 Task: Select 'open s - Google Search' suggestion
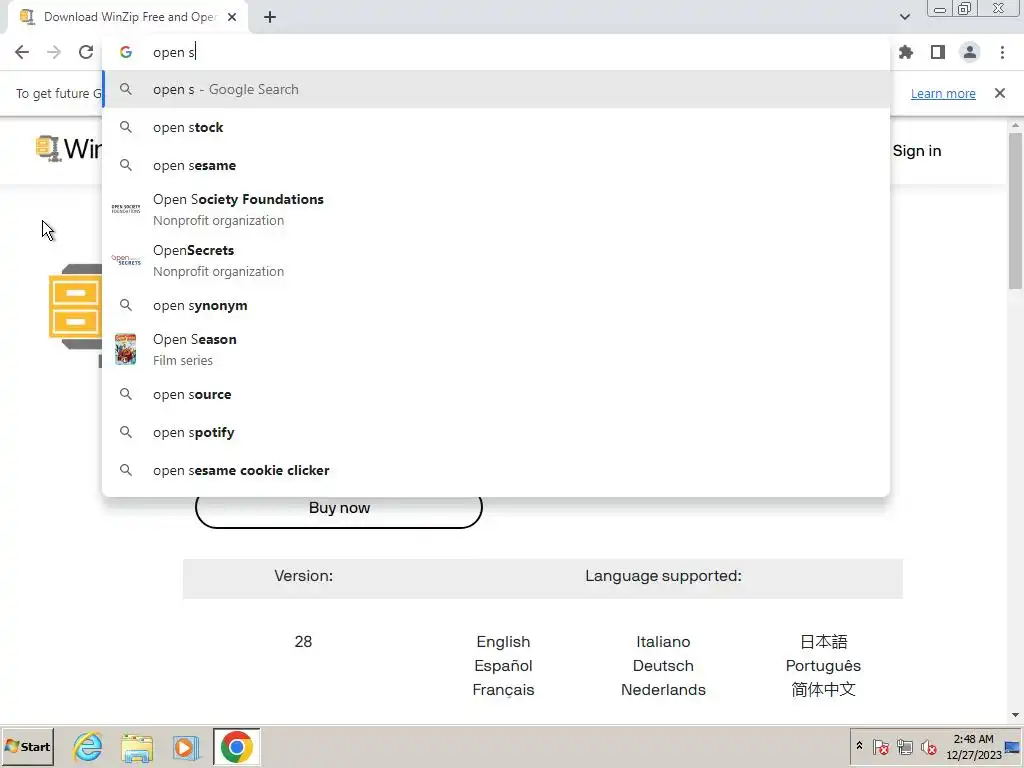(496, 89)
